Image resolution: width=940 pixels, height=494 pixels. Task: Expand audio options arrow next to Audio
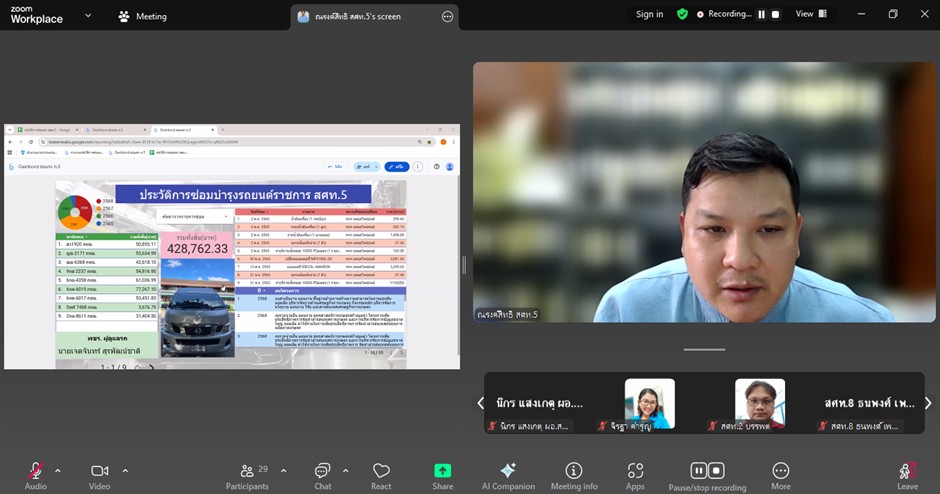coord(58,470)
